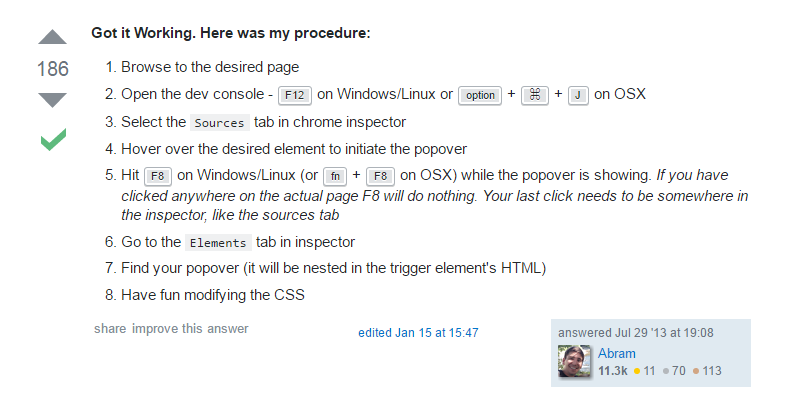
Task: Click the fn key badge
Action: (x=335, y=176)
